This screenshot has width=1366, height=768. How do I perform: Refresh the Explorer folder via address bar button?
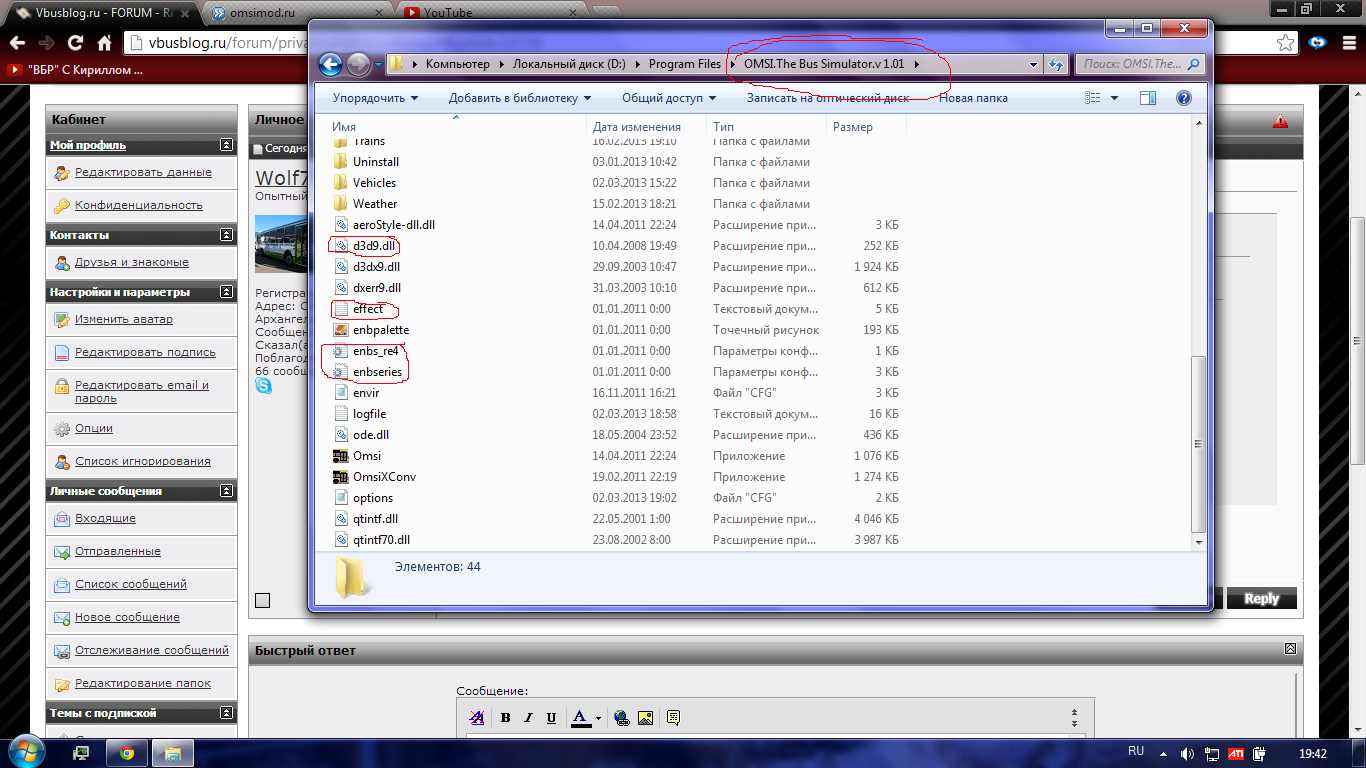coord(1056,64)
